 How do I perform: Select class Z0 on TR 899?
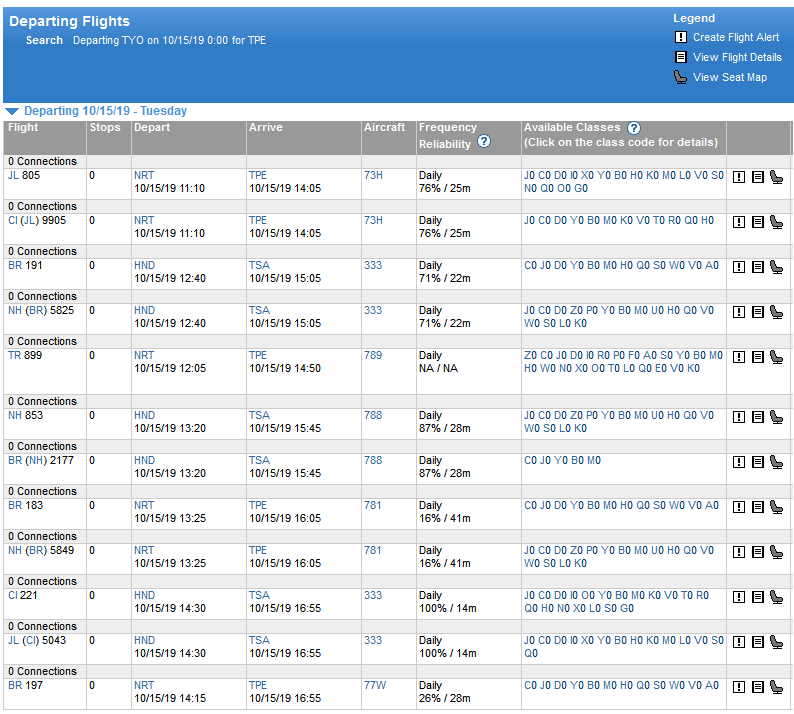pos(530,355)
